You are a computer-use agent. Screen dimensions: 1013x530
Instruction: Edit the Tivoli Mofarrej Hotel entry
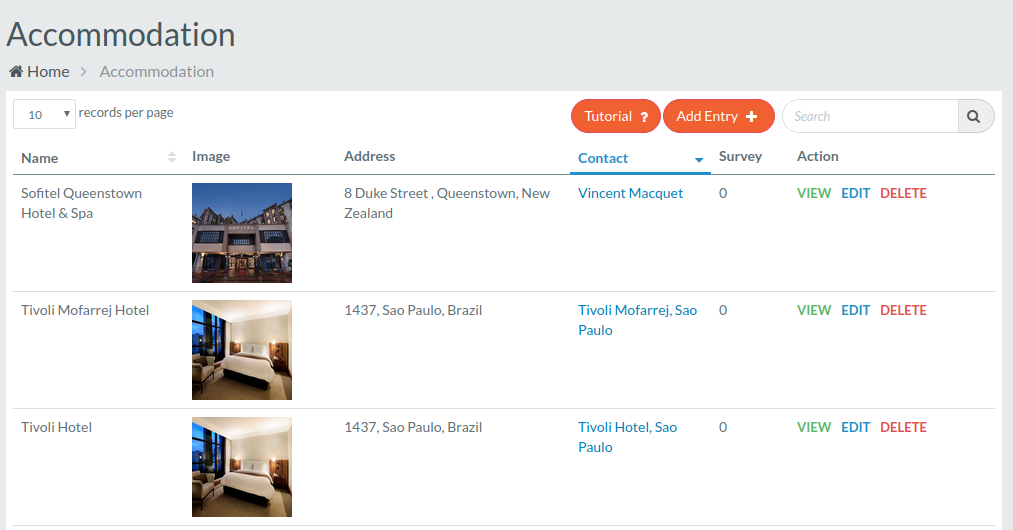point(855,310)
